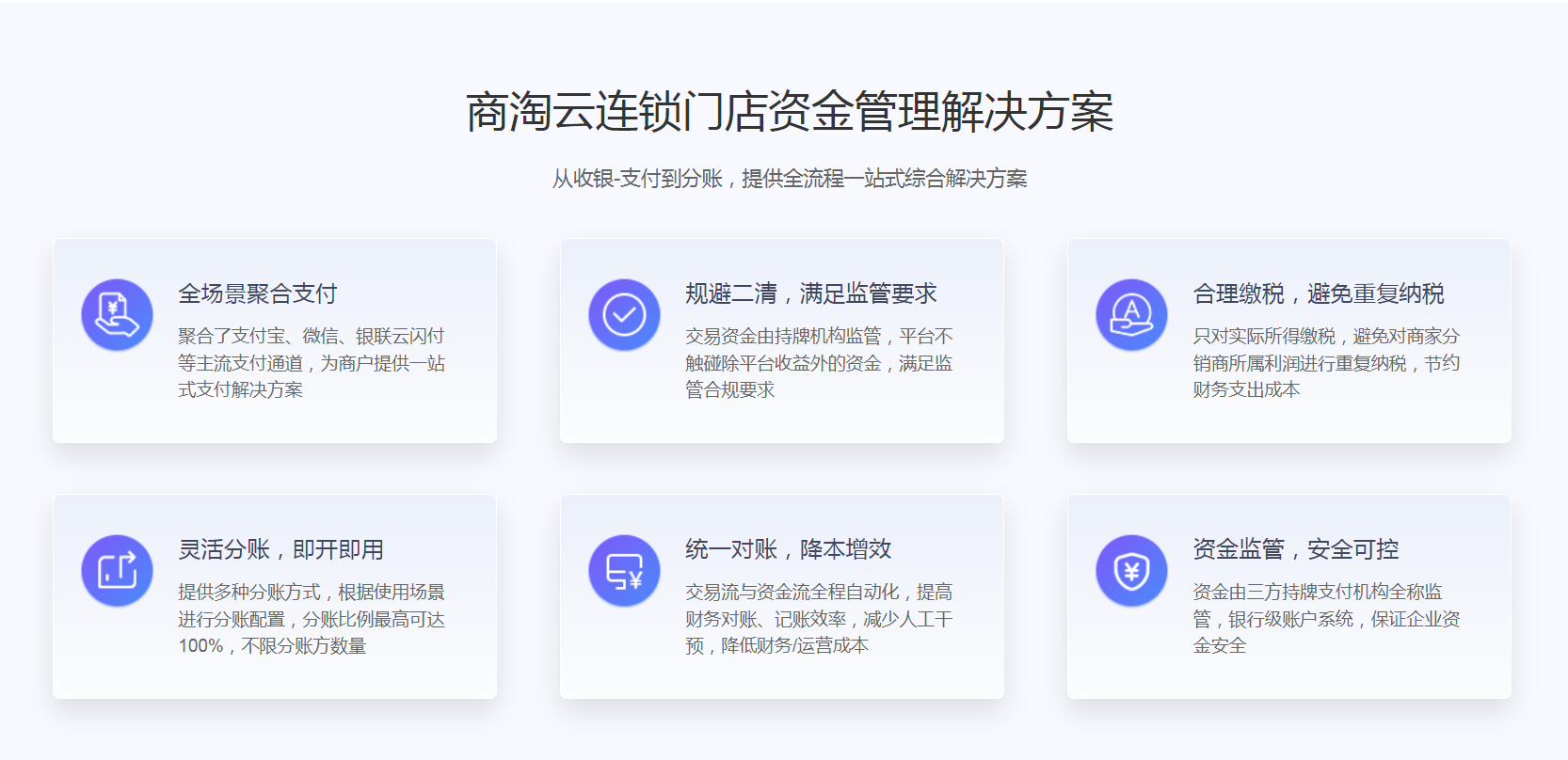The width and height of the screenshot is (1568, 760).
Task: Click the subtitle 从收银-支付到分账 text
Action: click(x=789, y=179)
